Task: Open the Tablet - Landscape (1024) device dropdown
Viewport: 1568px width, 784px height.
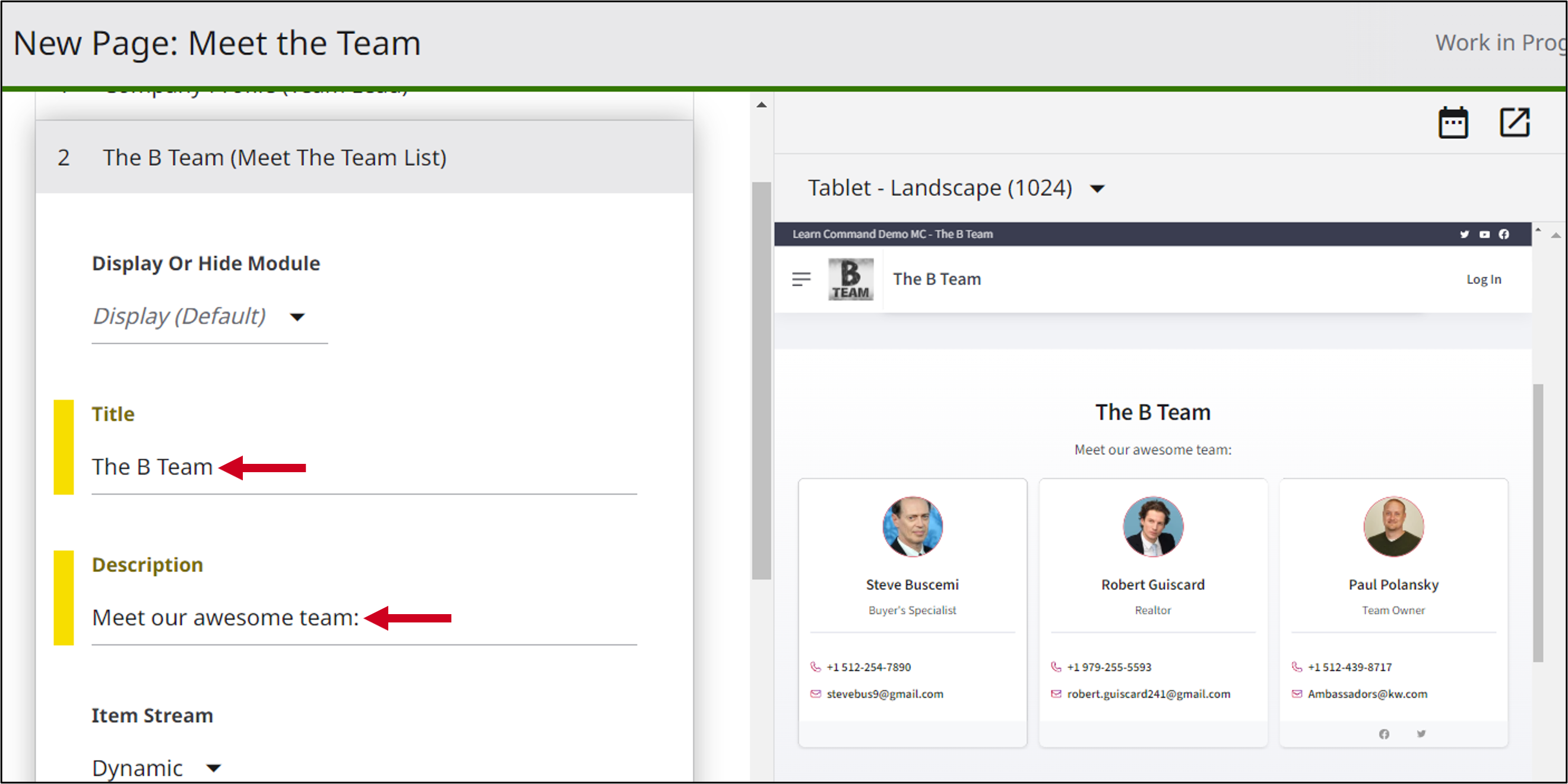Action: 956,188
